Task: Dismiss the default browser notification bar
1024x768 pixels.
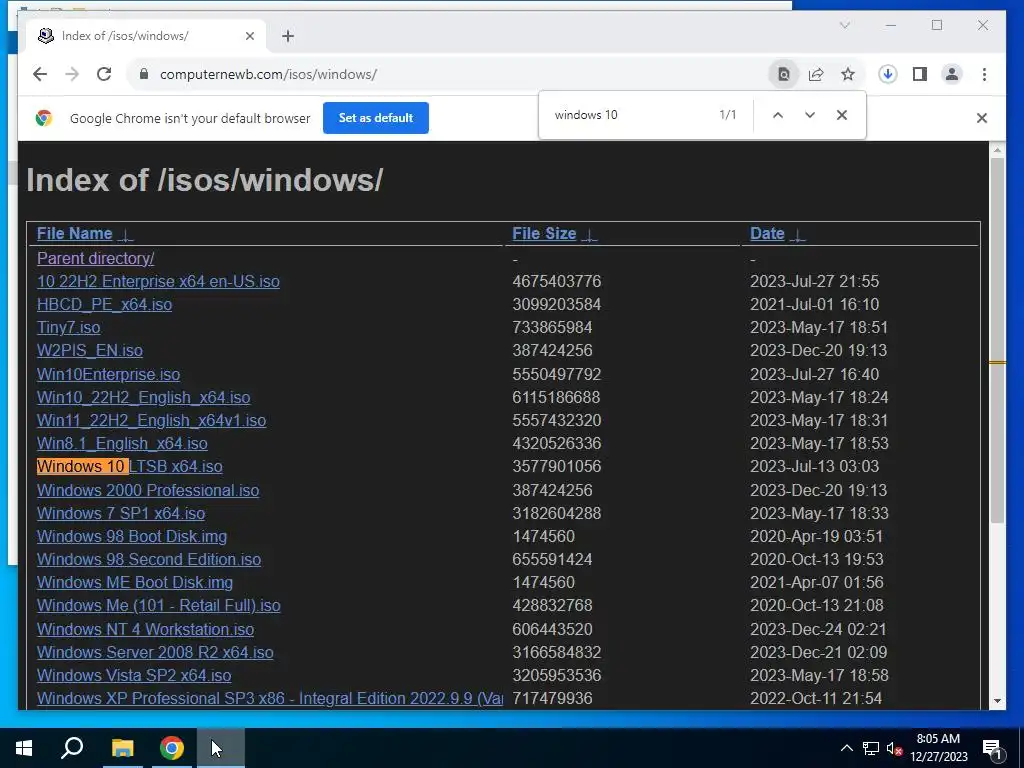Action: point(982,118)
